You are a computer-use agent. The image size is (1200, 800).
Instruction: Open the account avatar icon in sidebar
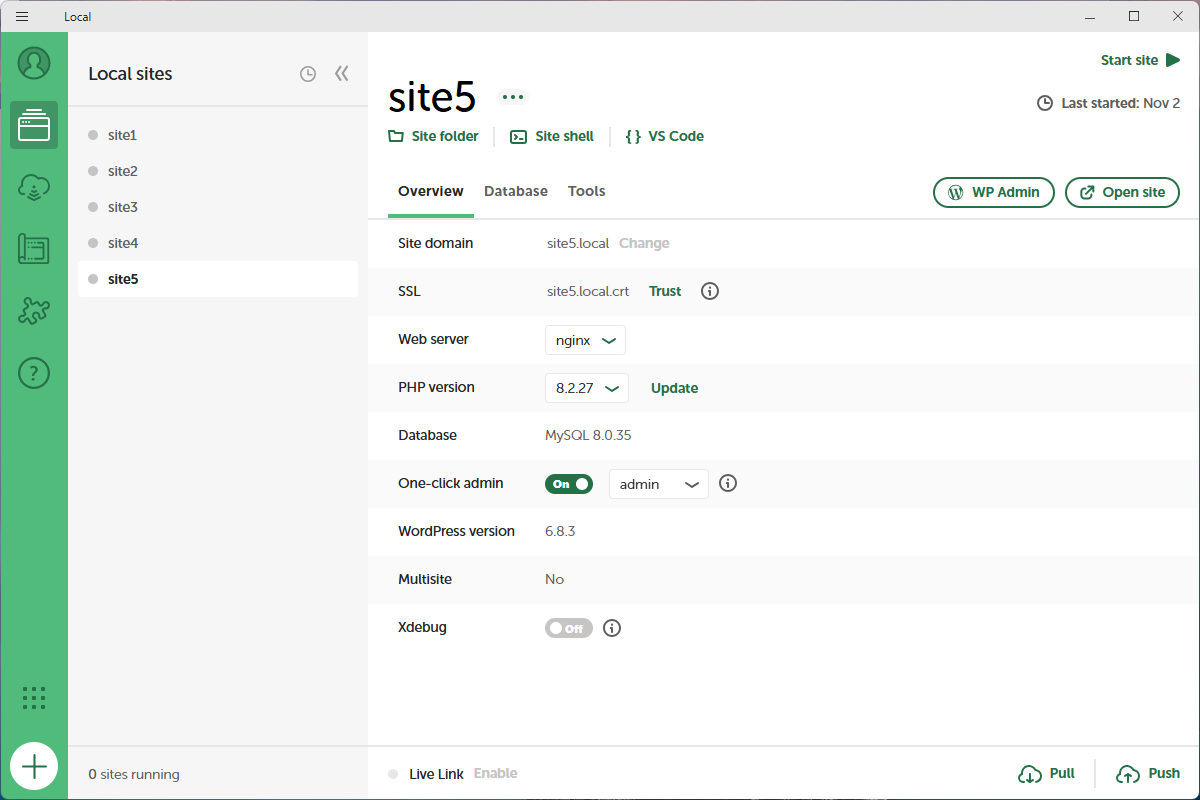pyautogui.click(x=34, y=63)
